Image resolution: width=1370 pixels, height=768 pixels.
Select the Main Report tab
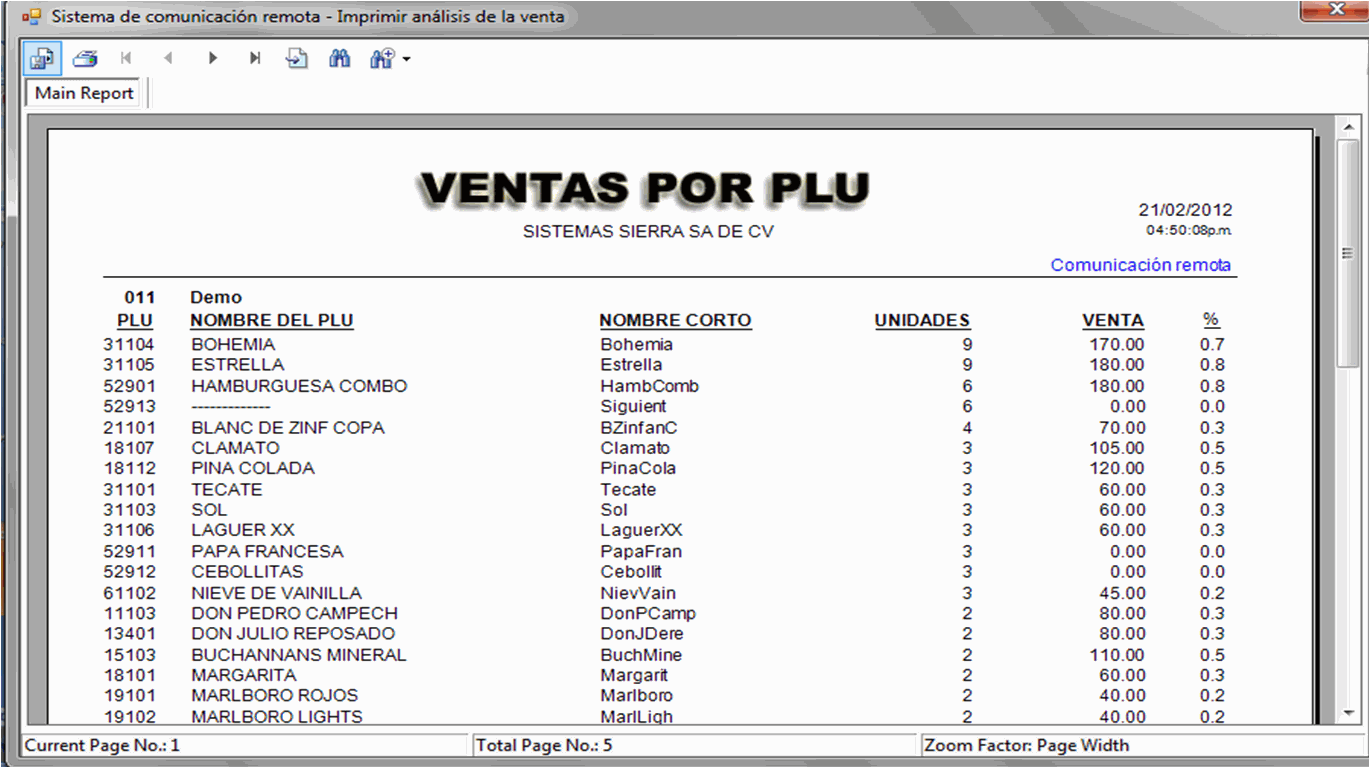point(84,93)
